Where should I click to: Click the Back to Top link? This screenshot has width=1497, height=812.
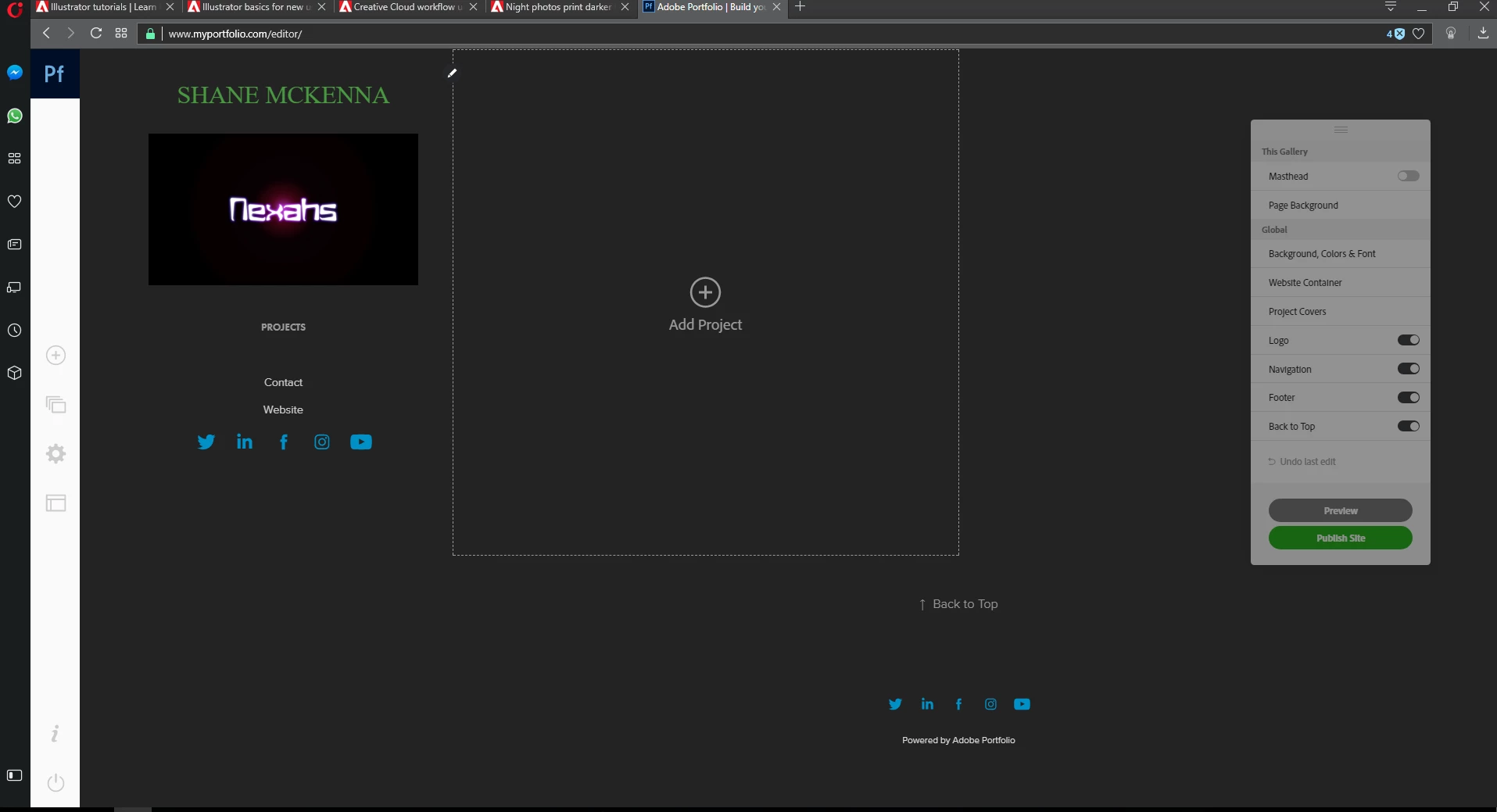point(958,604)
